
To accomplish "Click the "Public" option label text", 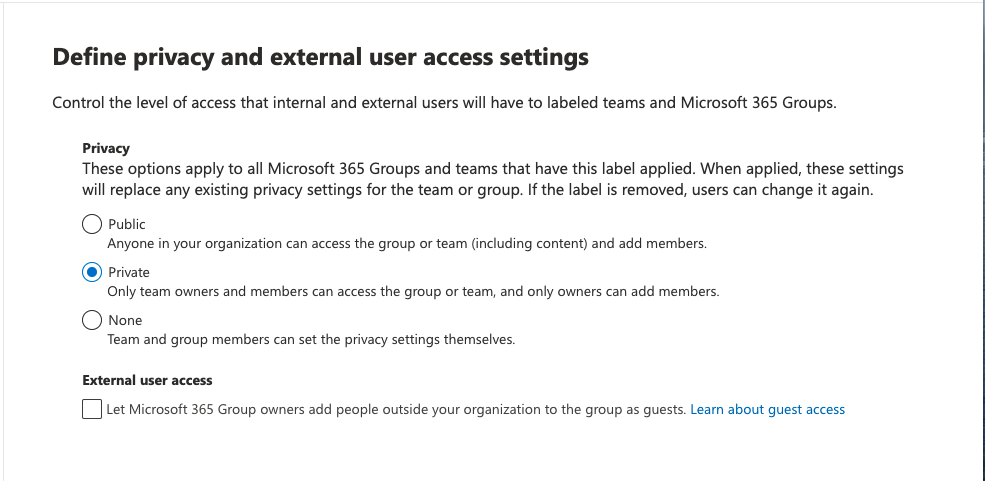I will pyautogui.click(x=127, y=224).
